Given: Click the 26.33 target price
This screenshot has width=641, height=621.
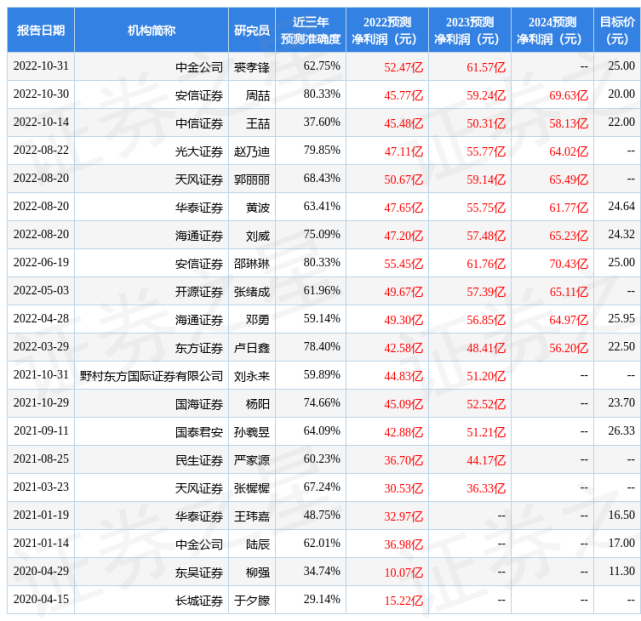Looking at the screenshot, I should click(x=621, y=431).
